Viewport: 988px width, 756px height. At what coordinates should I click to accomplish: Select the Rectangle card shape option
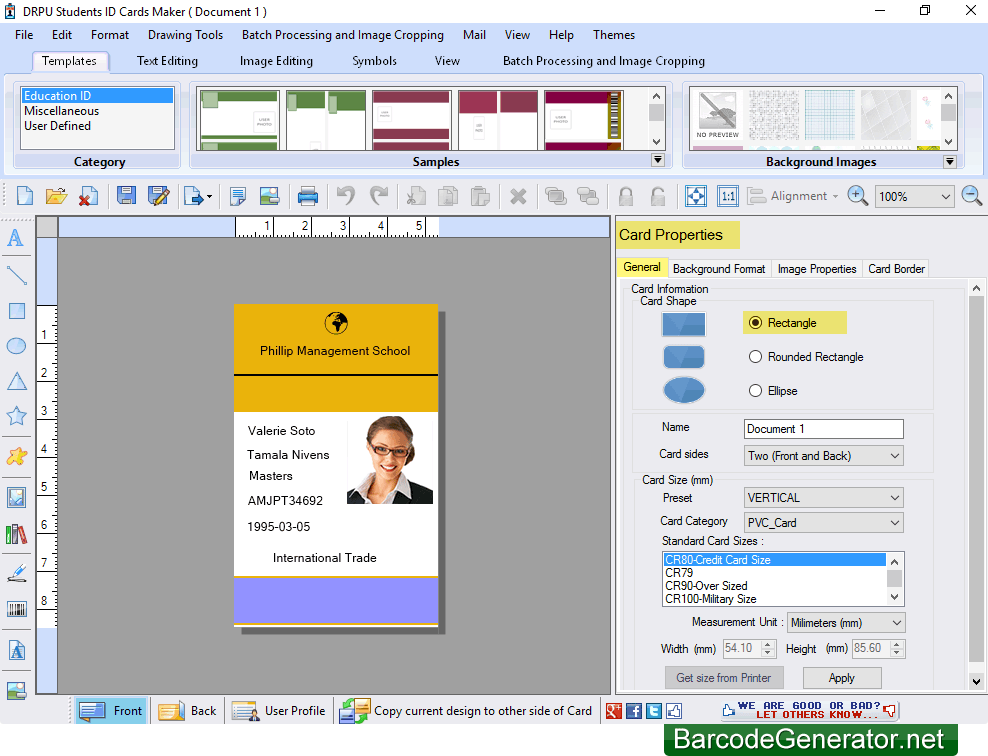(756, 322)
